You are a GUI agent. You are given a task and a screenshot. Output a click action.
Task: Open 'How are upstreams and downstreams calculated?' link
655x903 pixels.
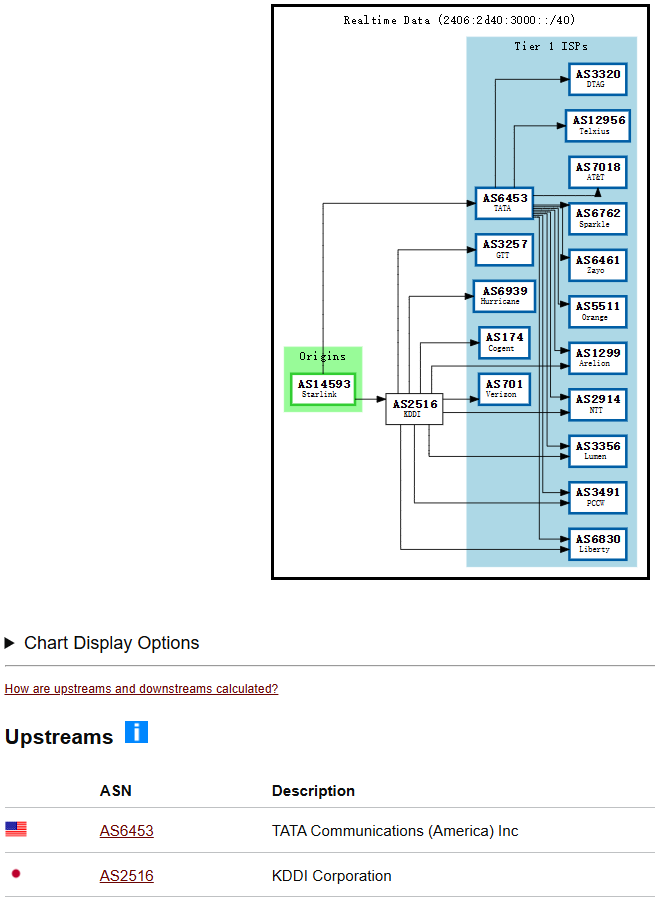(x=141, y=689)
